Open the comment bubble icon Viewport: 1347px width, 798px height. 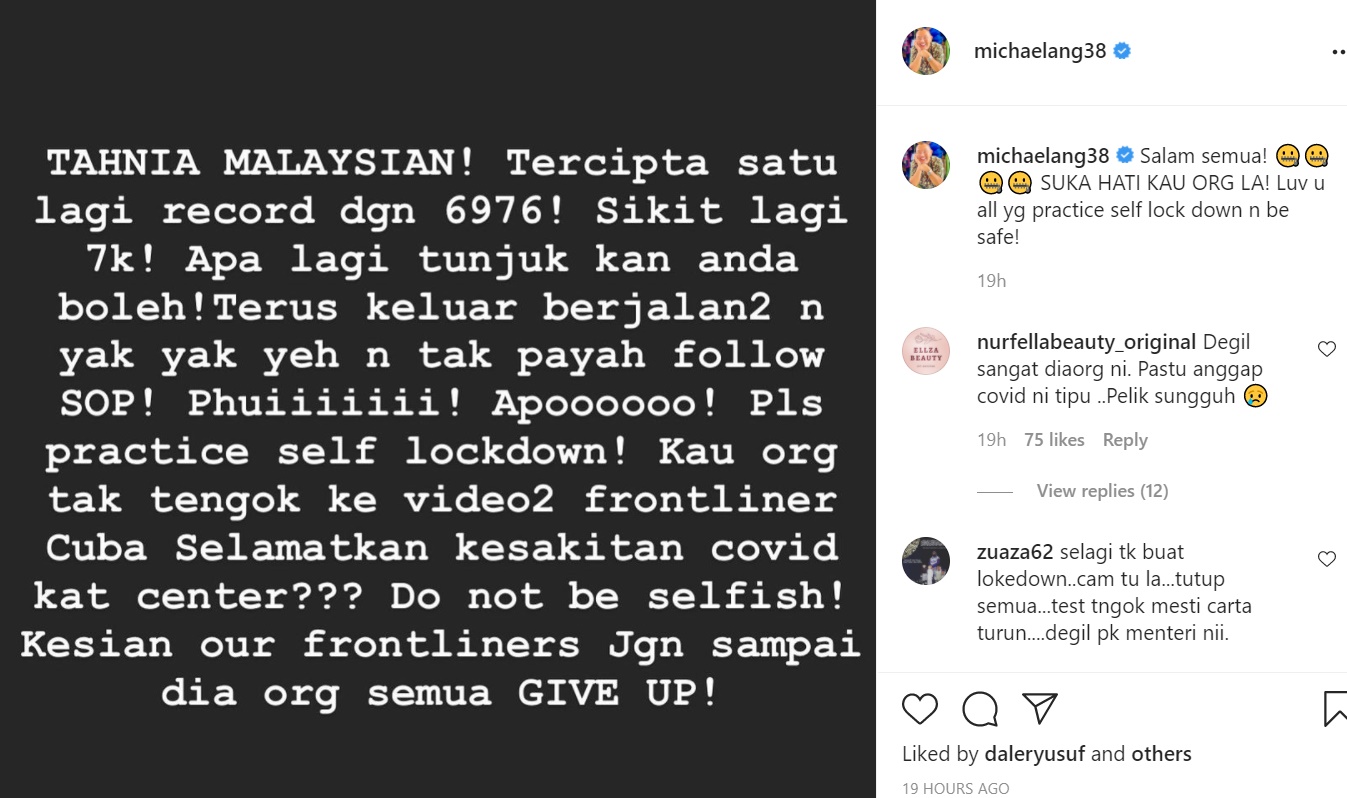tap(980, 709)
